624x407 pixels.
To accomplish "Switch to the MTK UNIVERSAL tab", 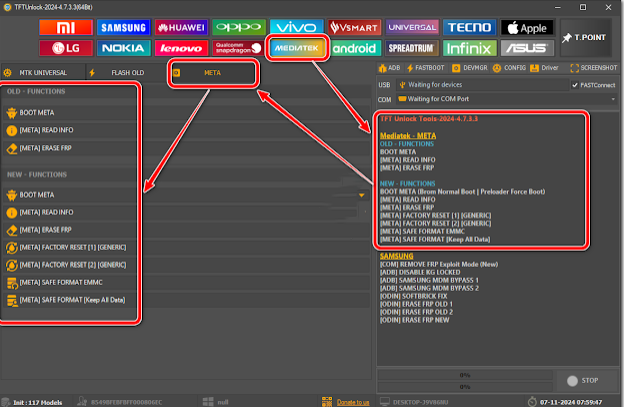I will (43, 73).
